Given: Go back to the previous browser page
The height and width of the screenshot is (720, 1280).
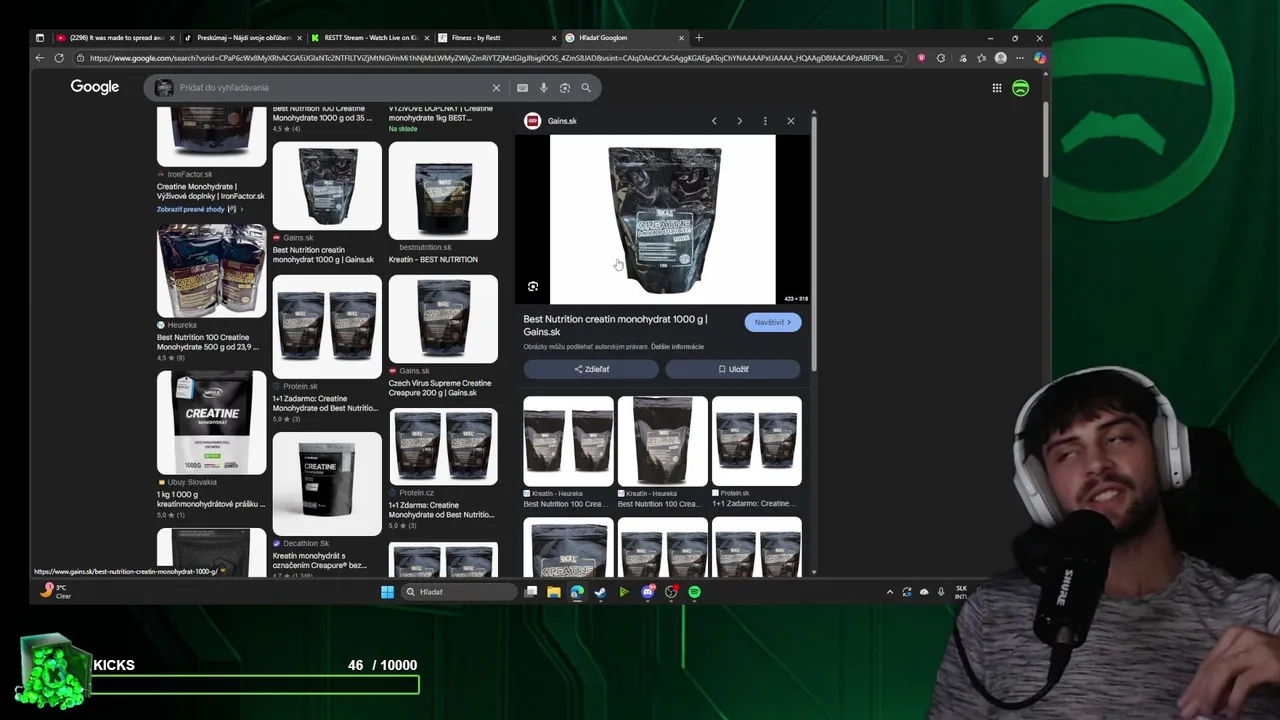Looking at the screenshot, I should click(40, 58).
